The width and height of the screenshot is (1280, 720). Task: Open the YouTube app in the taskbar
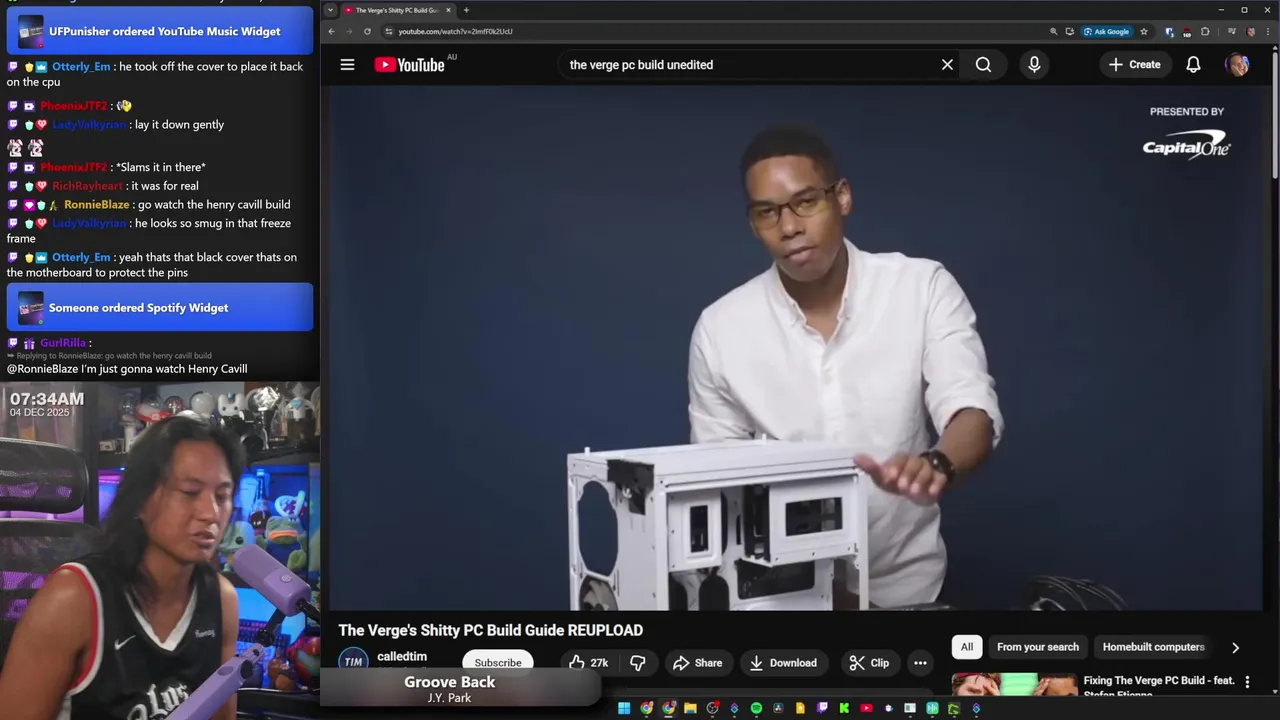point(866,708)
